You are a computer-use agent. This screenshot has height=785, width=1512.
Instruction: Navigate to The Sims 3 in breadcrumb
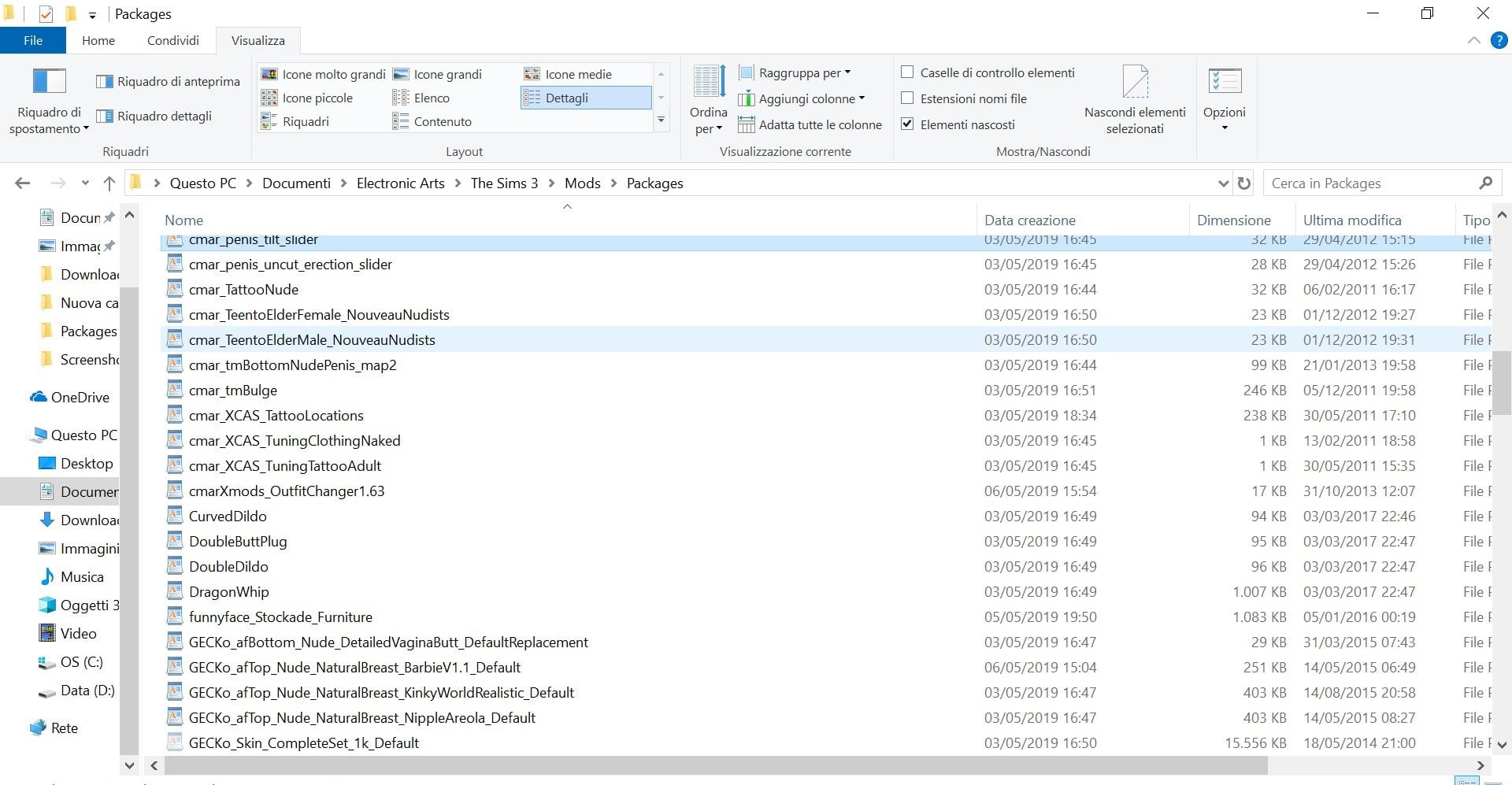click(x=505, y=183)
